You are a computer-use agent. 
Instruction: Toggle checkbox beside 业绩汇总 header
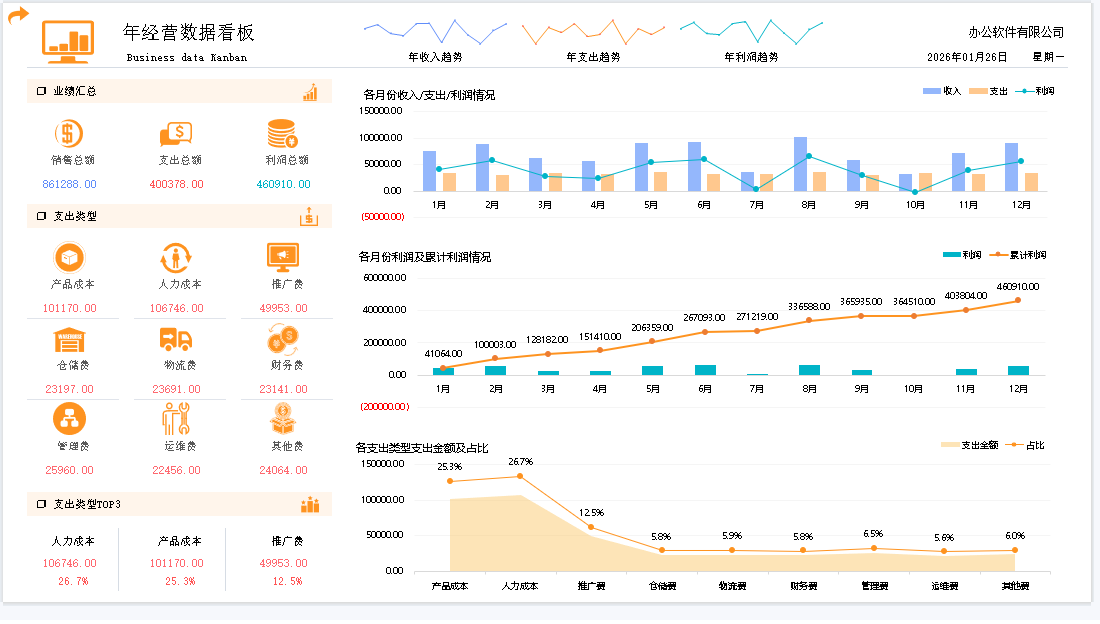(42, 92)
